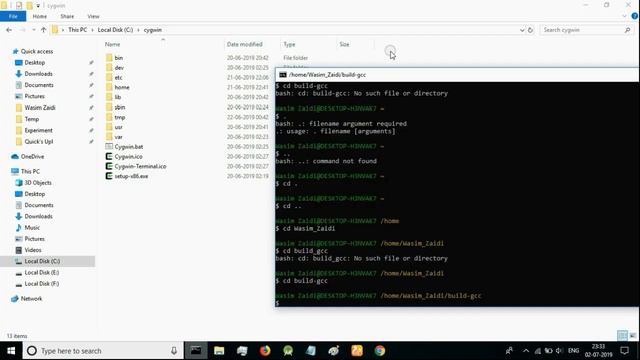This screenshot has width=640, height=360.
Task: Select the etc folder
Action: [118, 77]
